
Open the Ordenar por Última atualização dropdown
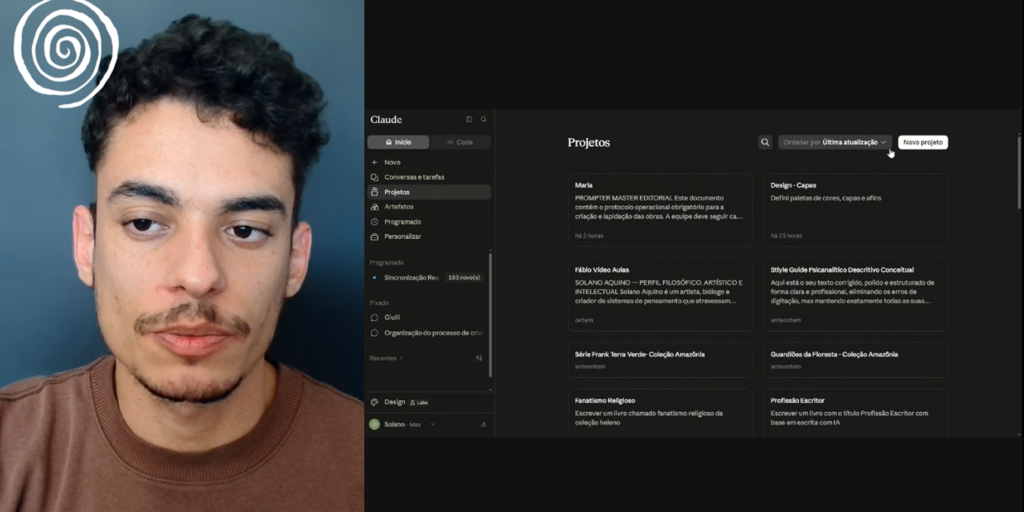(835, 142)
